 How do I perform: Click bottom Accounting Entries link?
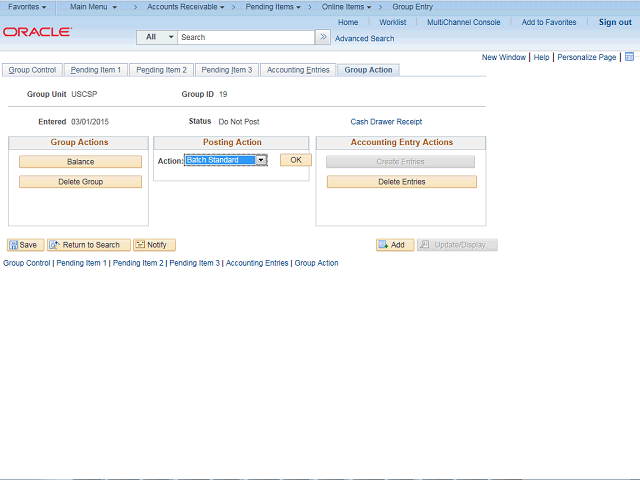[x=257, y=263]
